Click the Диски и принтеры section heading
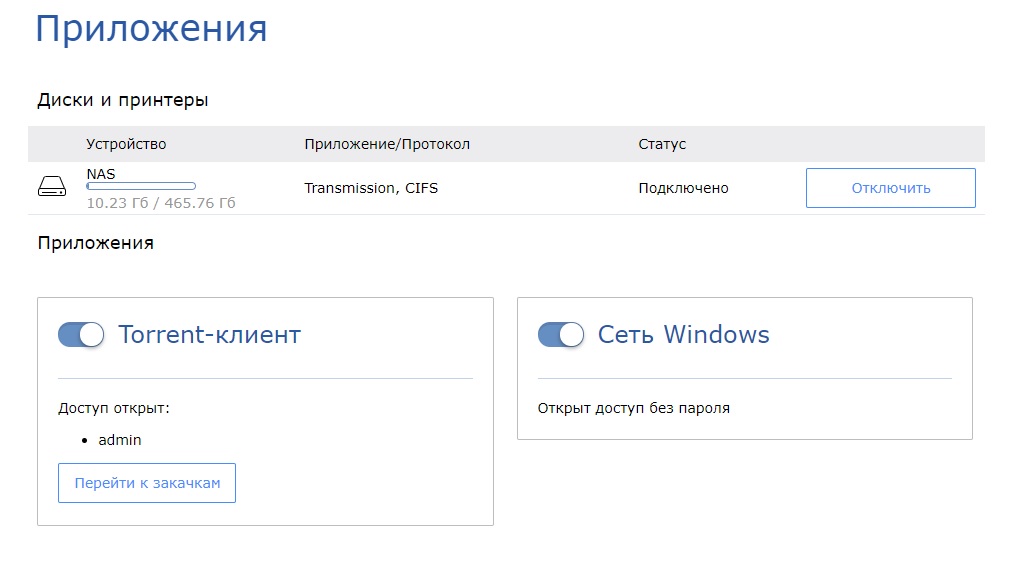Screen dimensions: 1011x565 [123, 100]
